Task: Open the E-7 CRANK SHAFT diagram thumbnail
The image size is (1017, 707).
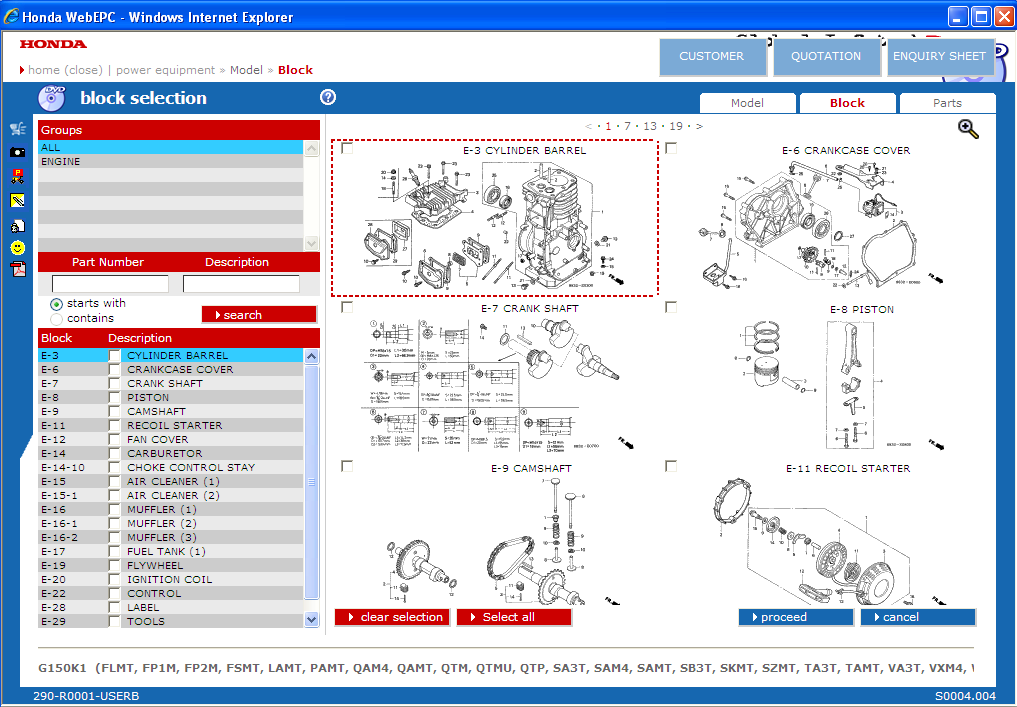Action: pyautogui.click(x=496, y=383)
